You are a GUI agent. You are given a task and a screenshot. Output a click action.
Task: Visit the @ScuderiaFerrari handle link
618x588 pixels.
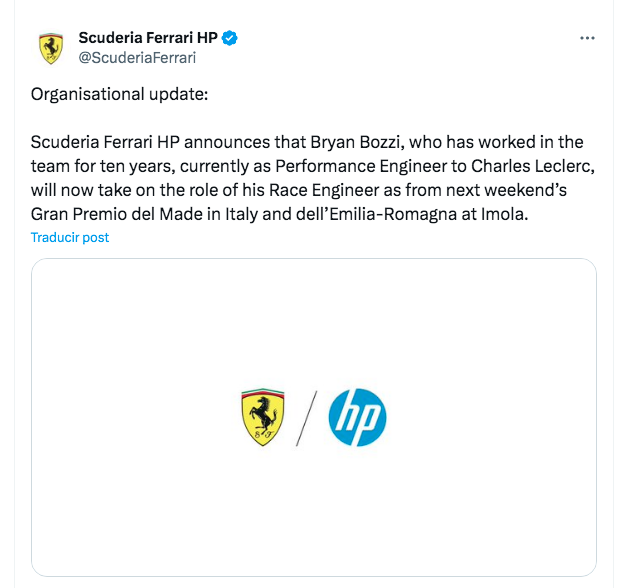click(x=136, y=57)
